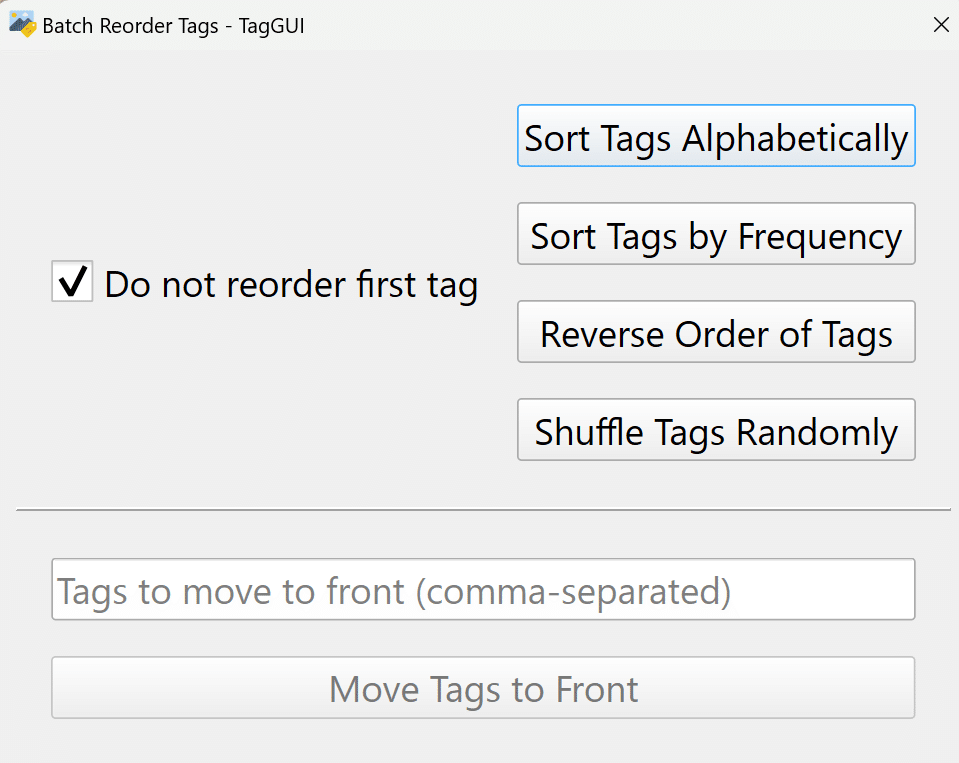Click the 'Do not reorder first tag' label
The height and width of the screenshot is (763, 959).
(291, 284)
